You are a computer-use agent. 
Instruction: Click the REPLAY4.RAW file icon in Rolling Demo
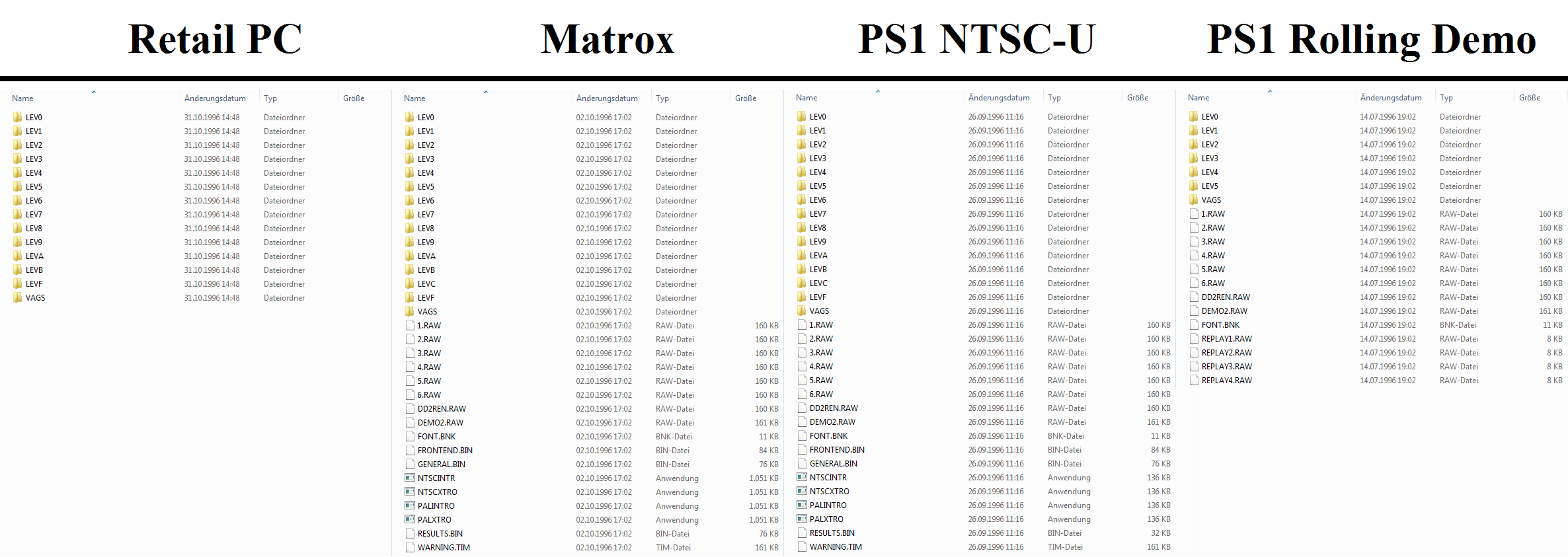click(1194, 381)
